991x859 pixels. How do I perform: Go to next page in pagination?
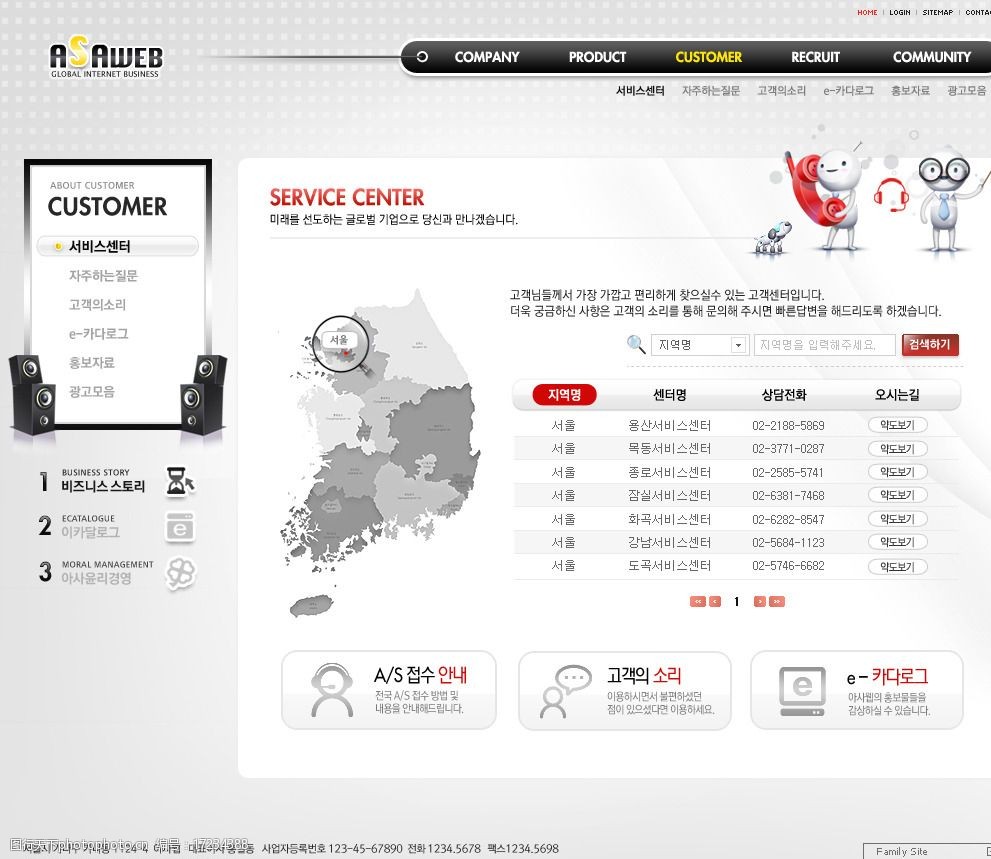click(x=760, y=602)
